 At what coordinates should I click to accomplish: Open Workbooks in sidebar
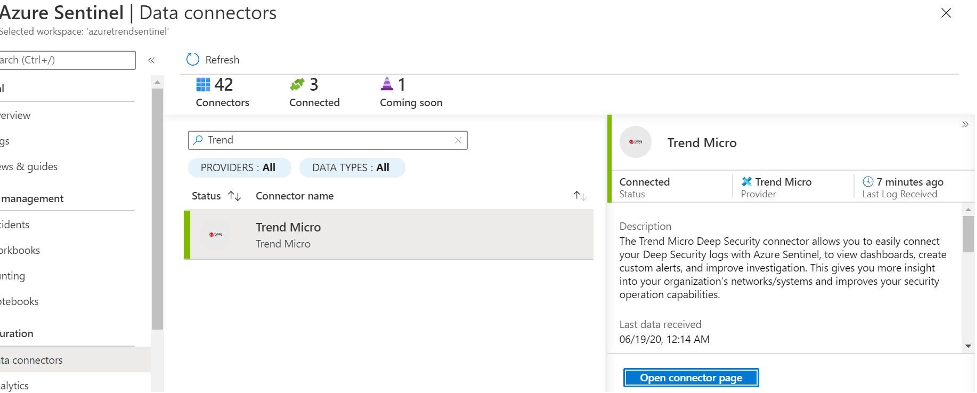[19, 250]
